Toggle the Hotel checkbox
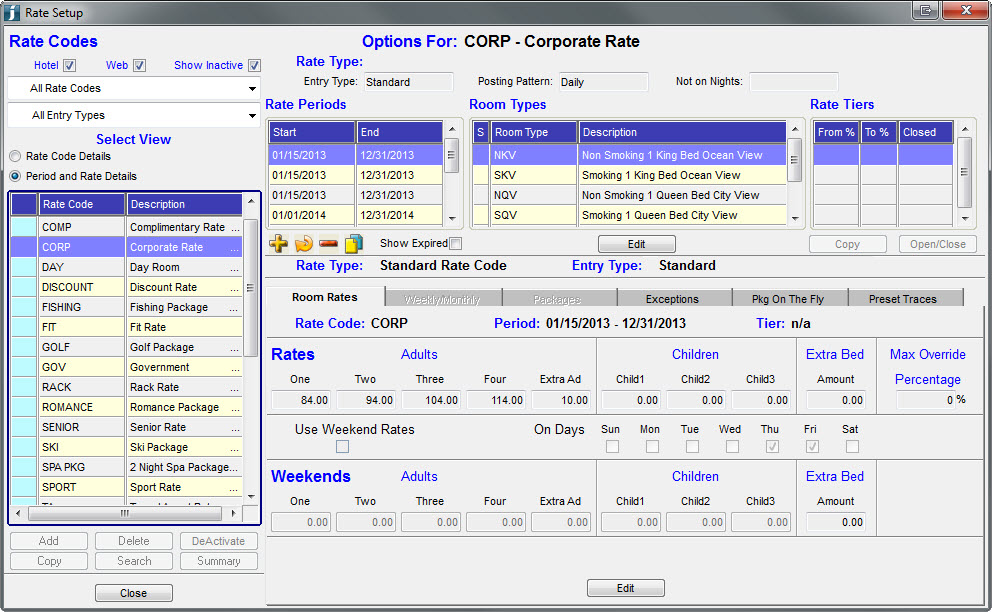 pyautogui.click(x=70, y=65)
